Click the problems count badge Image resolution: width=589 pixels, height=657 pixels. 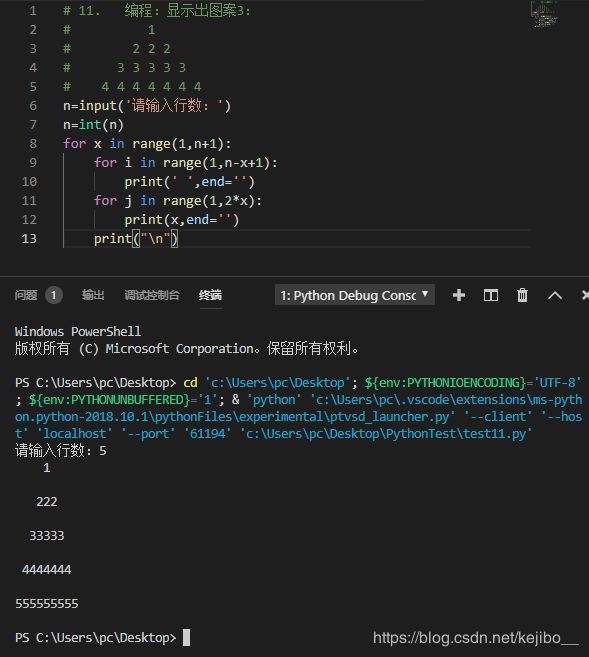tap(53, 295)
